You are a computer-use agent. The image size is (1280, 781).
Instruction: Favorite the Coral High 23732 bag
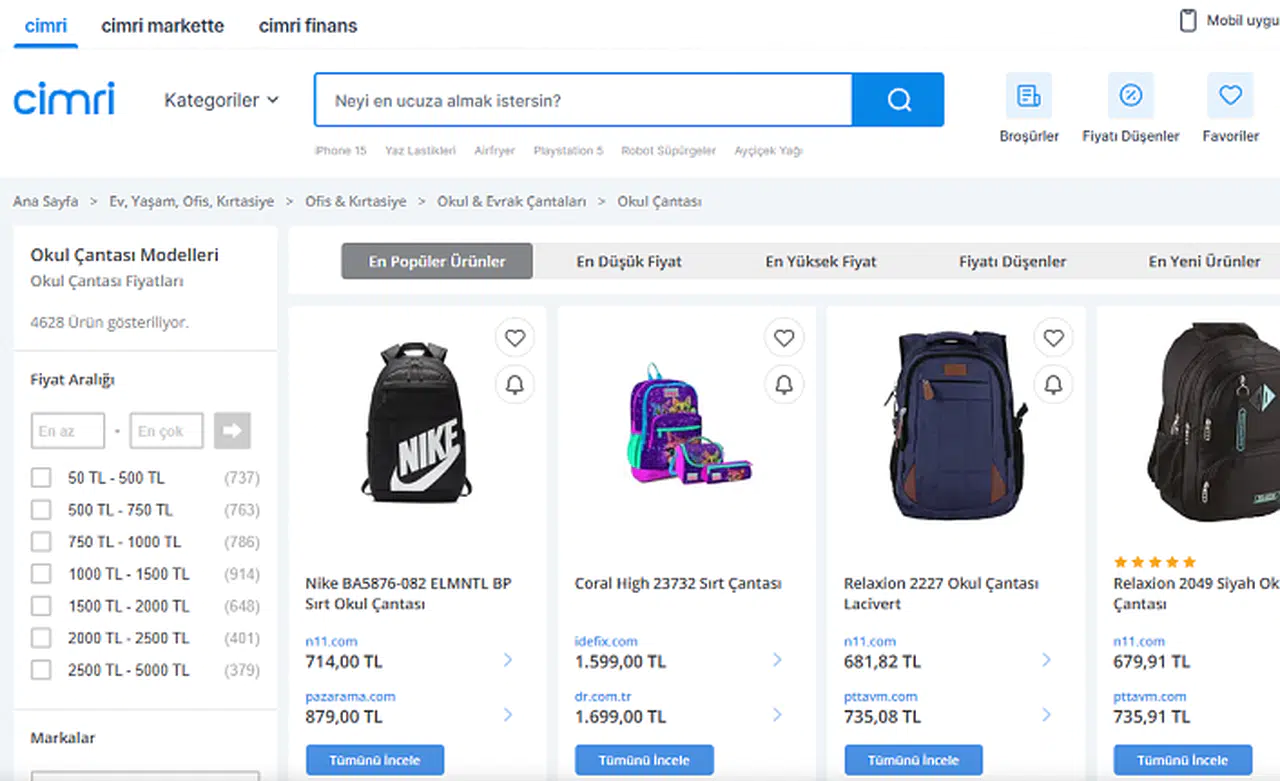point(784,339)
